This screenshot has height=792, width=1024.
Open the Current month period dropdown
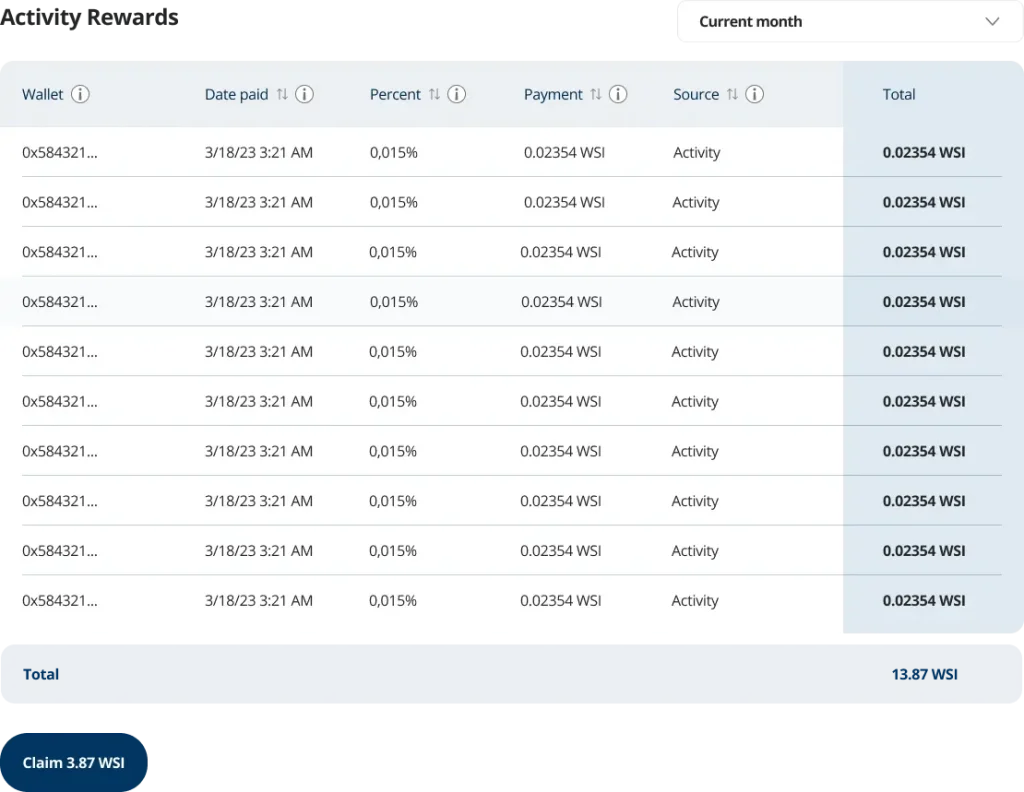pyautogui.click(x=850, y=22)
